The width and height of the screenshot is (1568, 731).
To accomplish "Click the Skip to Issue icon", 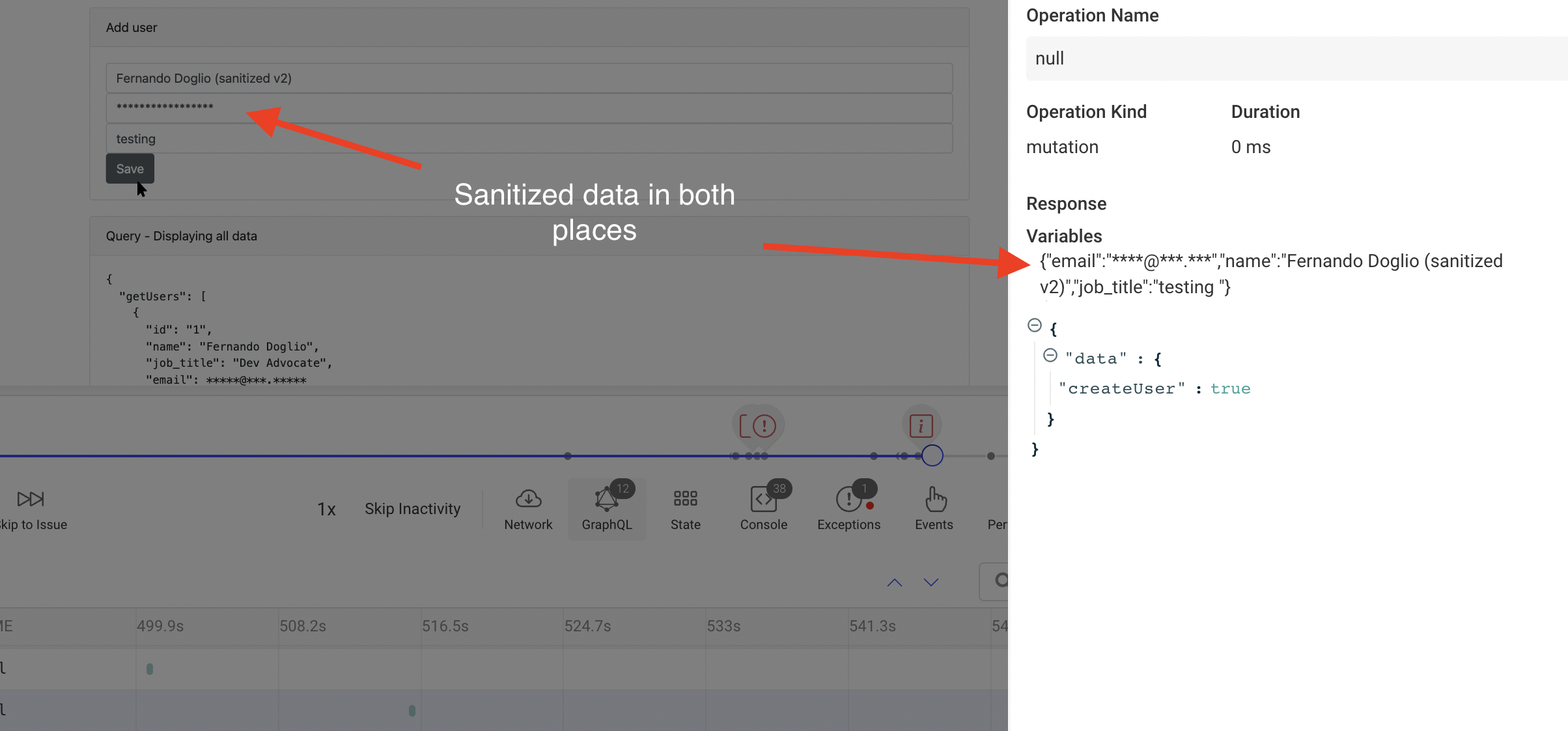I will coord(29,499).
